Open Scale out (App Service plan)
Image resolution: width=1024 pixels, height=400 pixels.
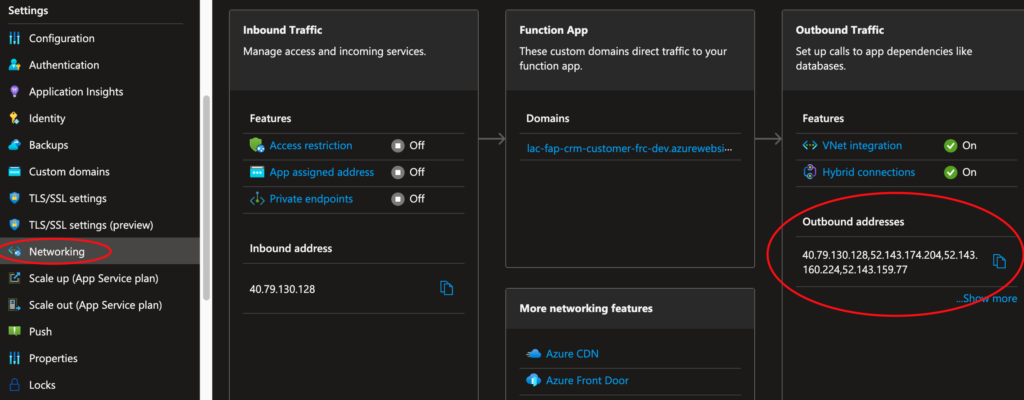(x=95, y=305)
